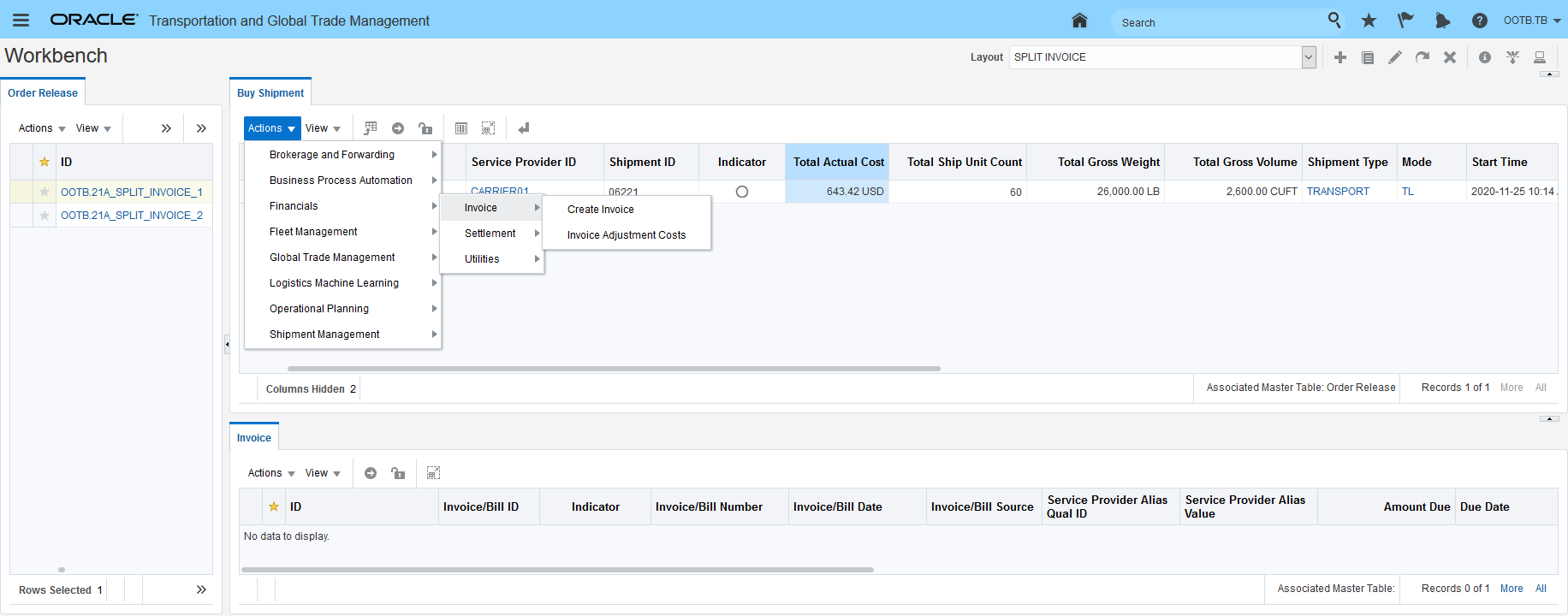Open the Fleet Management submenu
This screenshot has width=1568, height=616.
(x=342, y=232)
